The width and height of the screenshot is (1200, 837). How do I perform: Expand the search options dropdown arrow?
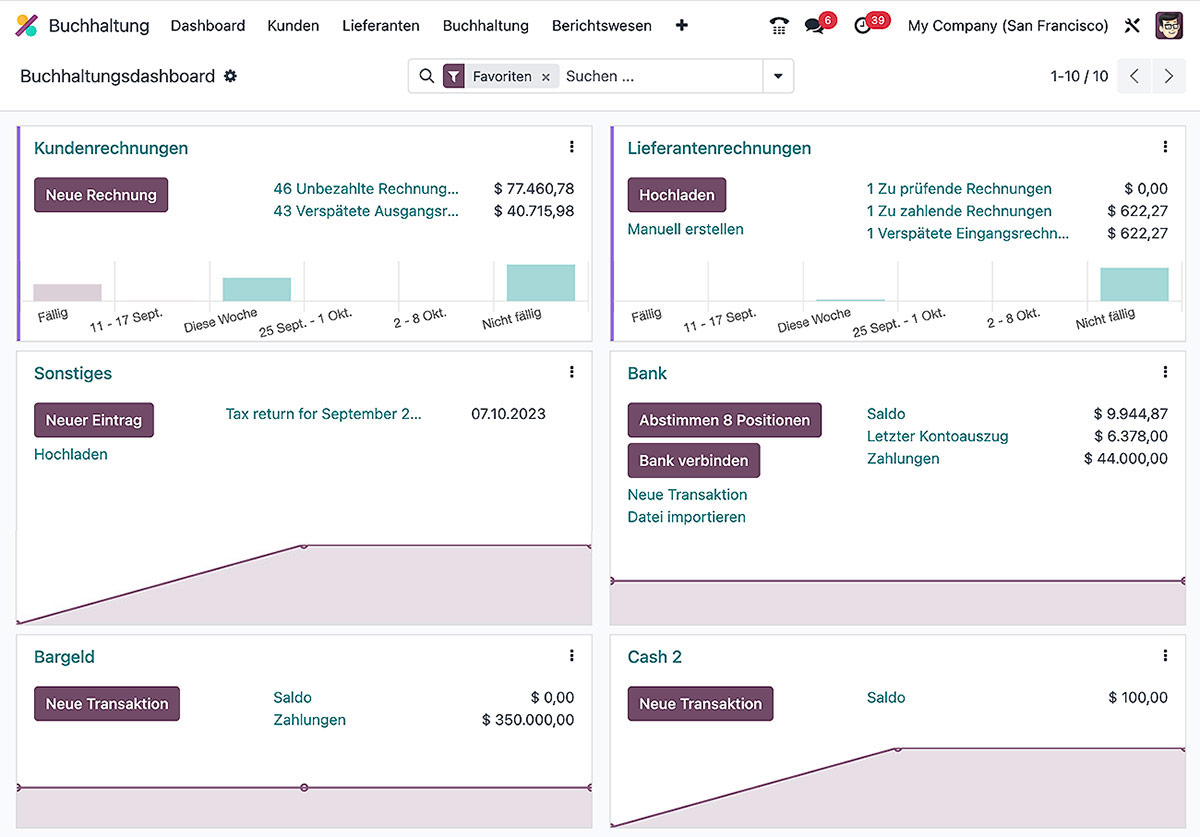pos(778,75)
